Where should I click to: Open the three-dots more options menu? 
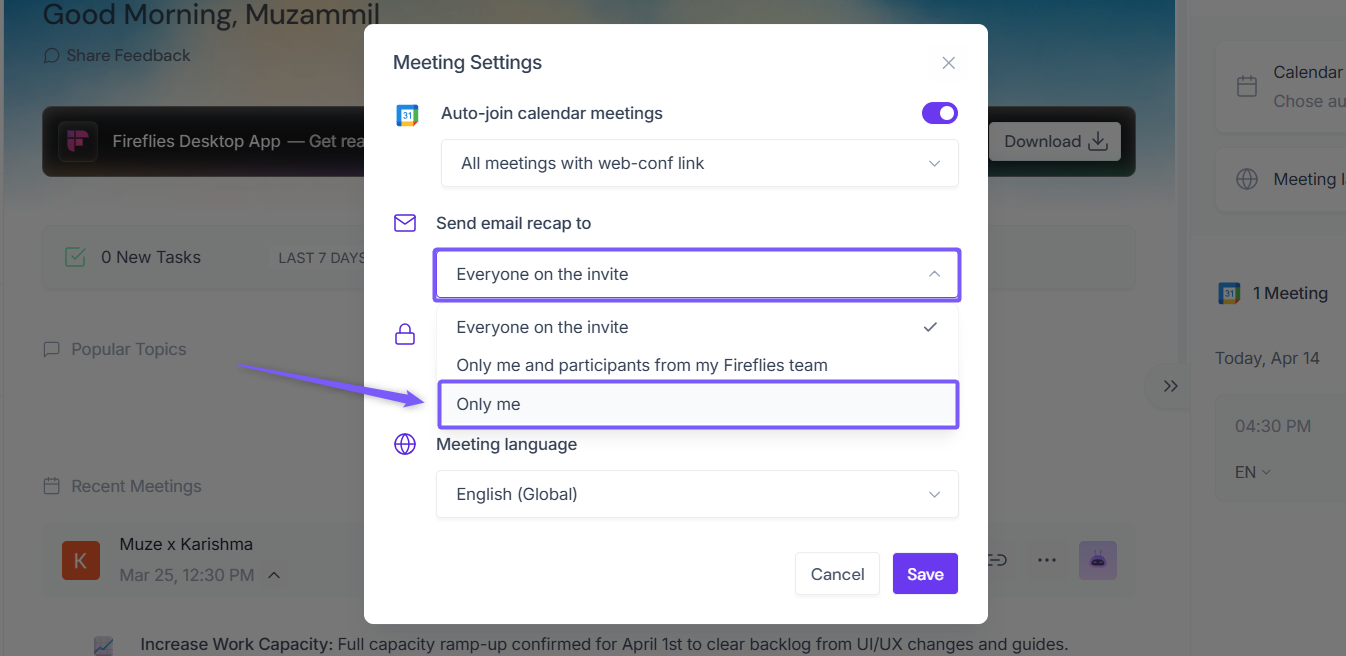(1047, 560)
